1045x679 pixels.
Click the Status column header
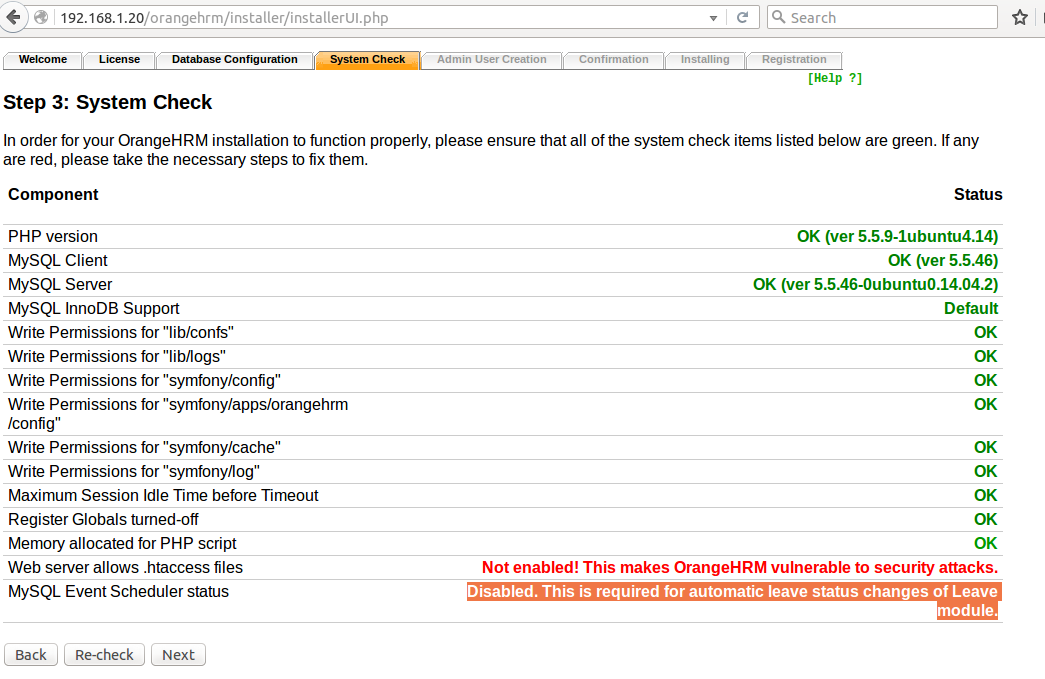(978, 195)
